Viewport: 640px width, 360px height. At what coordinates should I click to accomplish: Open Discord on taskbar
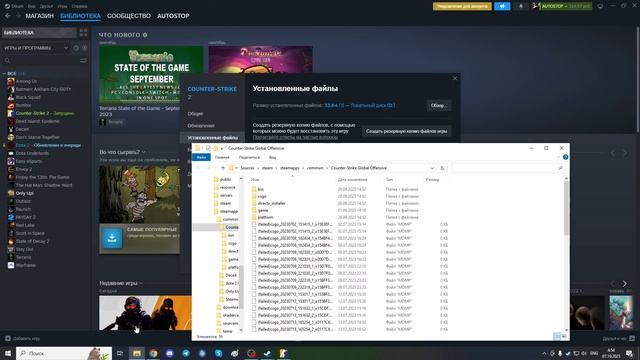(170, 353)
